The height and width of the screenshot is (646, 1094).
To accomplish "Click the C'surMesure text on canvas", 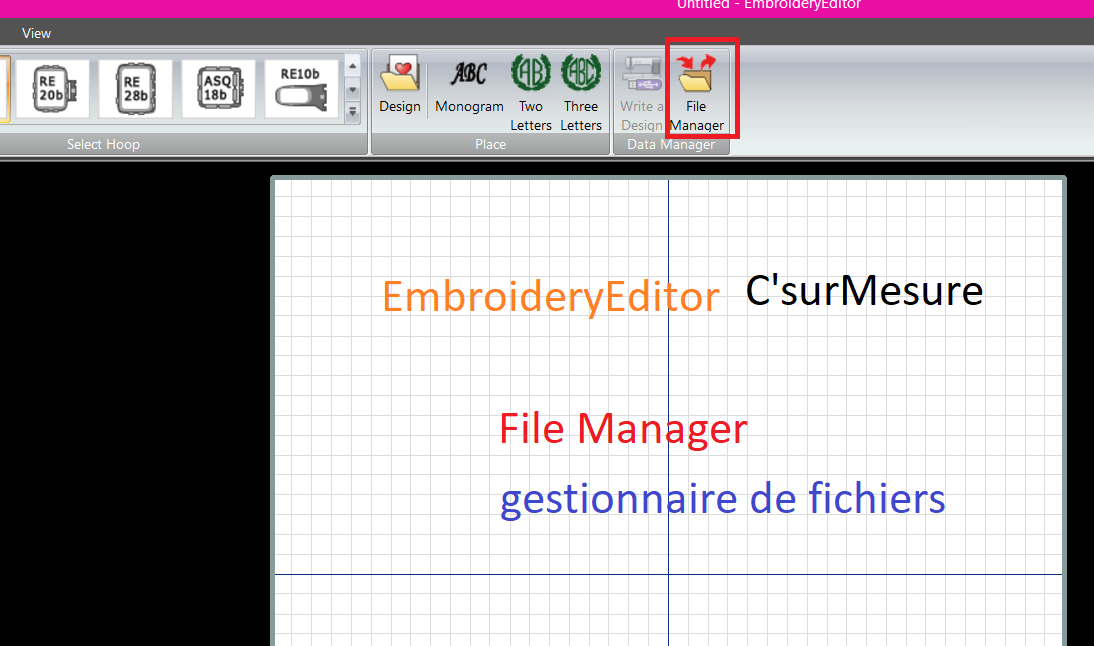I will [863, 290].
